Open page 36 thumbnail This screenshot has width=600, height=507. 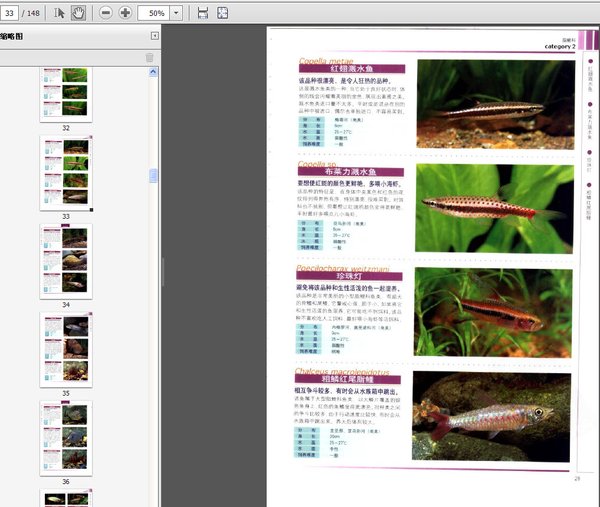[x=66, y=438]
